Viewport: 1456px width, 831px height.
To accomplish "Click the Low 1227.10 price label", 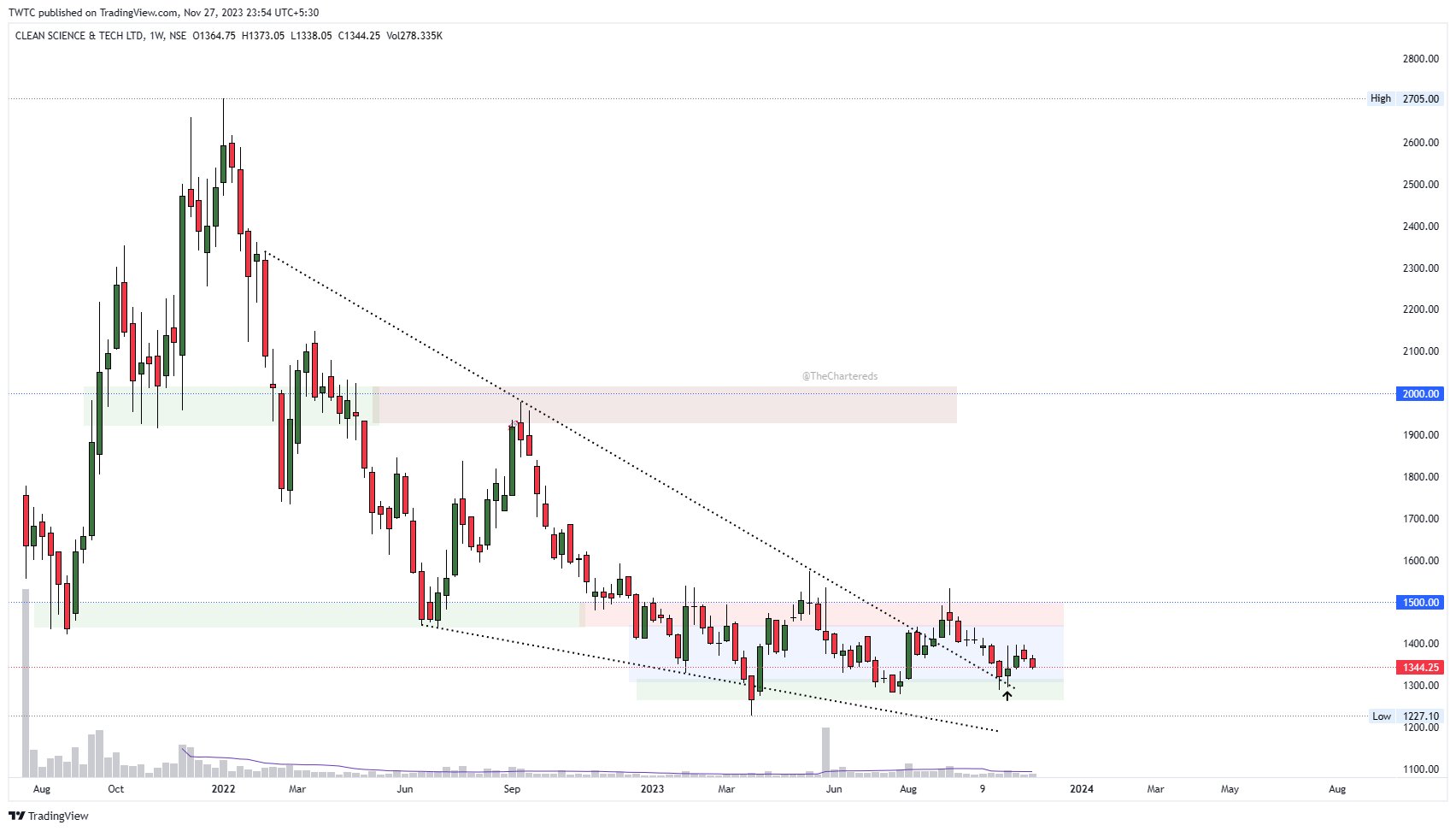I will tap(1406, 716).
